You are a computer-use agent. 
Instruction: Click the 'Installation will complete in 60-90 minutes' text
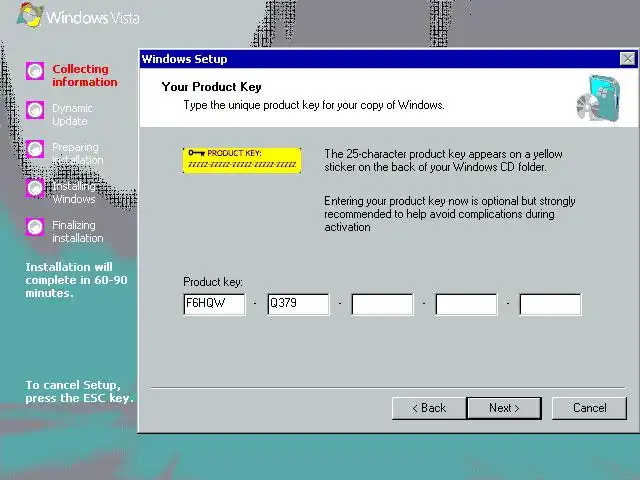pyautogui.click(x=76, y=280)
